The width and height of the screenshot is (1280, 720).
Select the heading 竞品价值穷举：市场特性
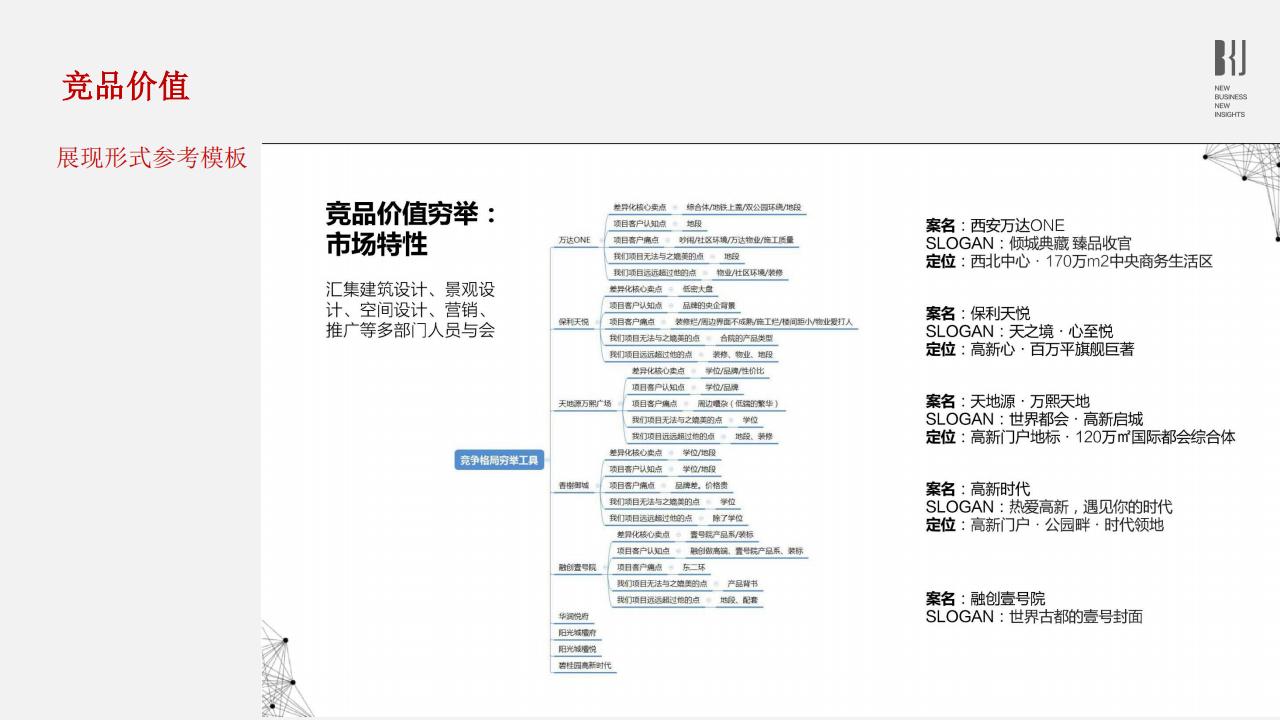pyautogui.click(x=411, y=228)
